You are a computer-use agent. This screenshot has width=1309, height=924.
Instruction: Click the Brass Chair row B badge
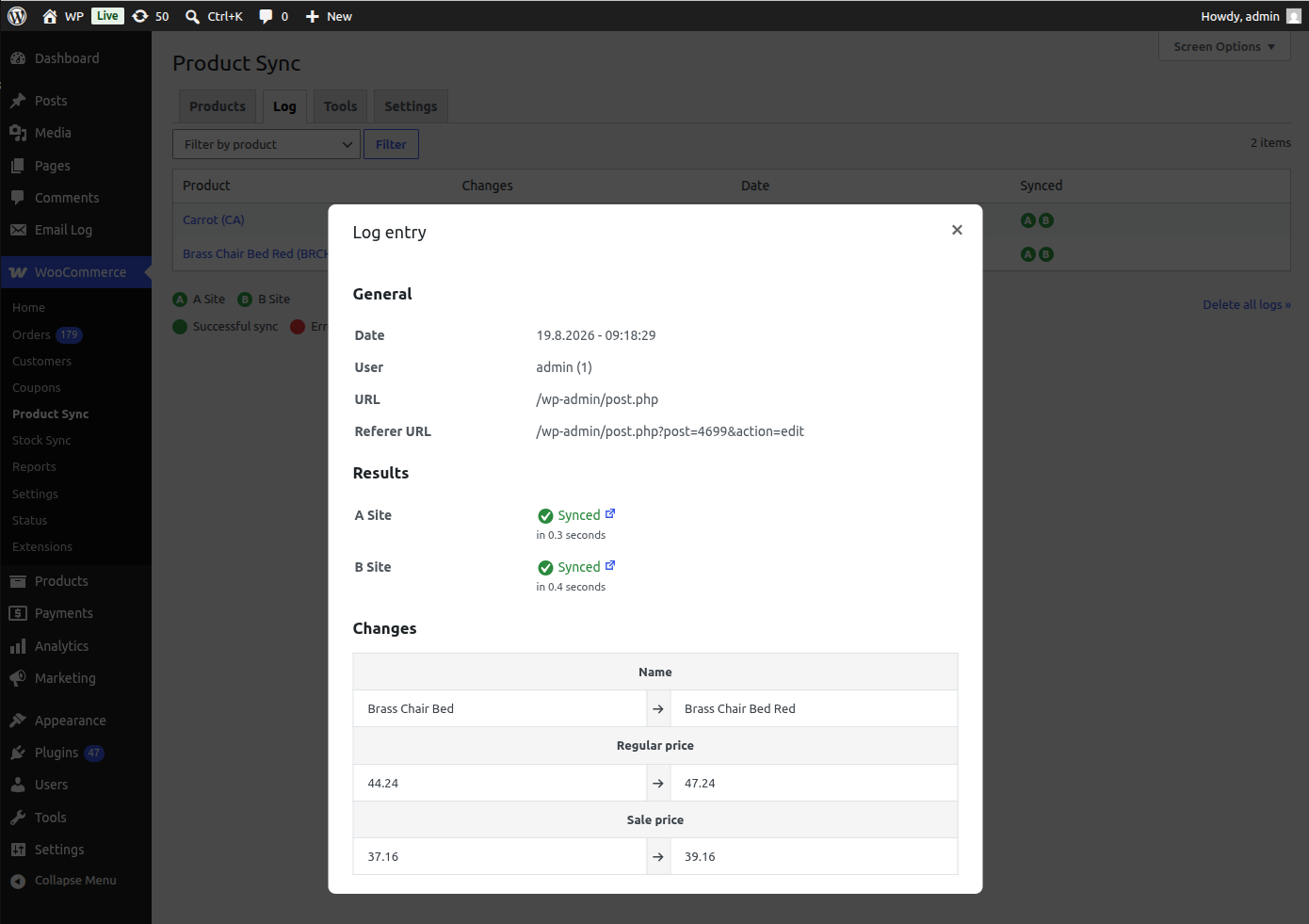click(1046, 254)
